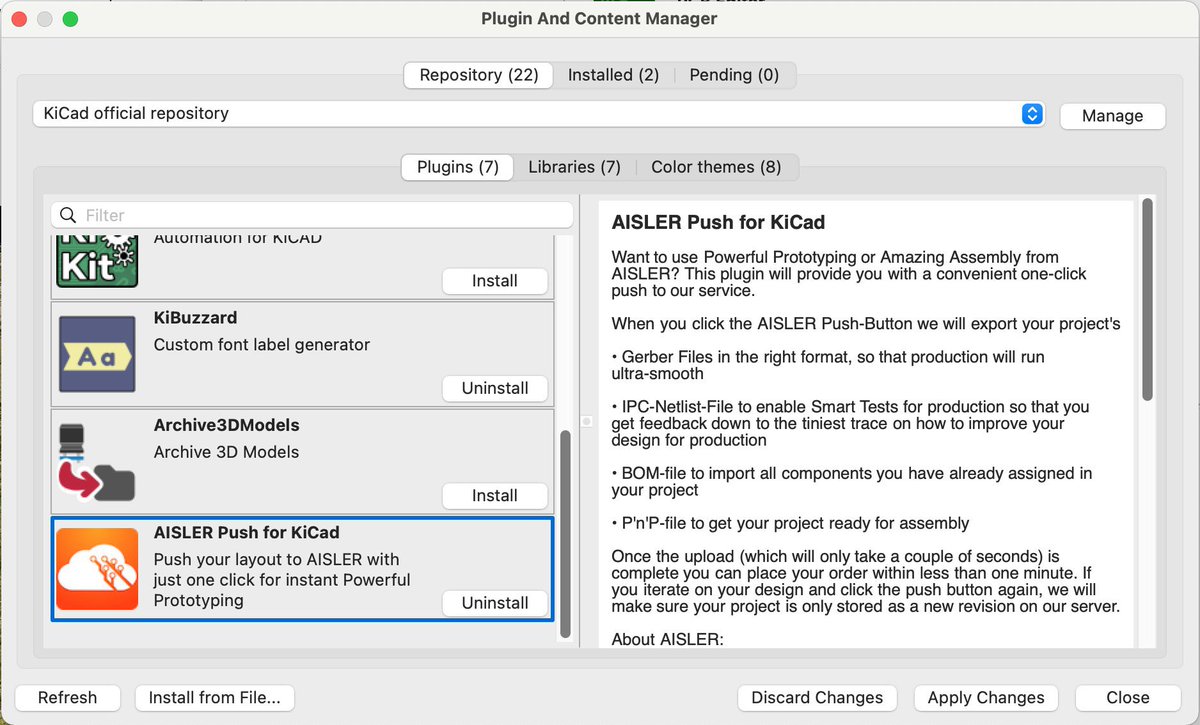This screenshot has width=1200, height=725.
Task: Click the description pane scrollbar
Action: pyautogui.click(x=1147, y=300)
